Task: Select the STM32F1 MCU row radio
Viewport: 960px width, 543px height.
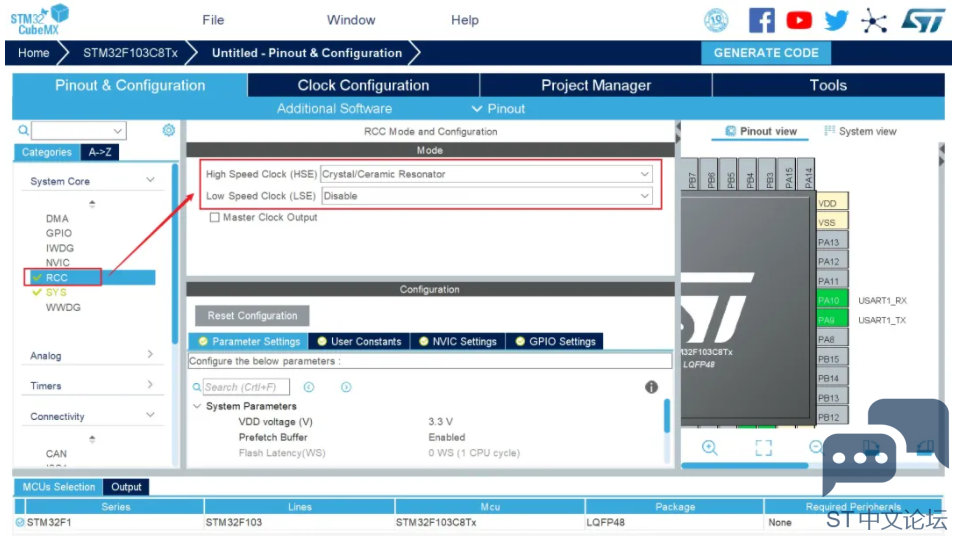Action: [20, 522]
